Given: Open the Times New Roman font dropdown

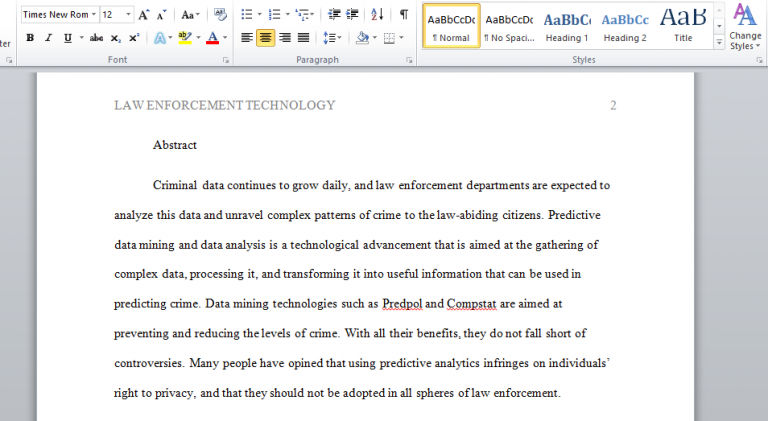Looking at the screenshot, I should 94,15.
